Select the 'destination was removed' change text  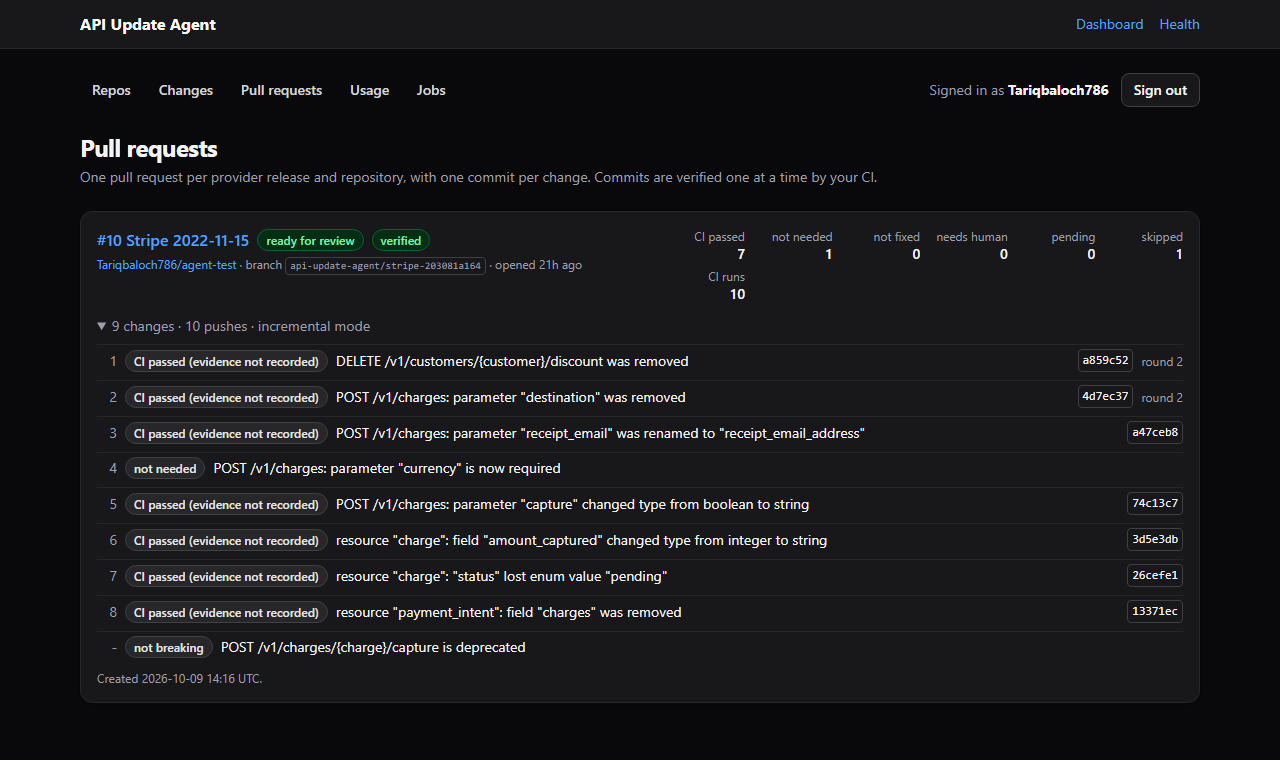point(511,397)
